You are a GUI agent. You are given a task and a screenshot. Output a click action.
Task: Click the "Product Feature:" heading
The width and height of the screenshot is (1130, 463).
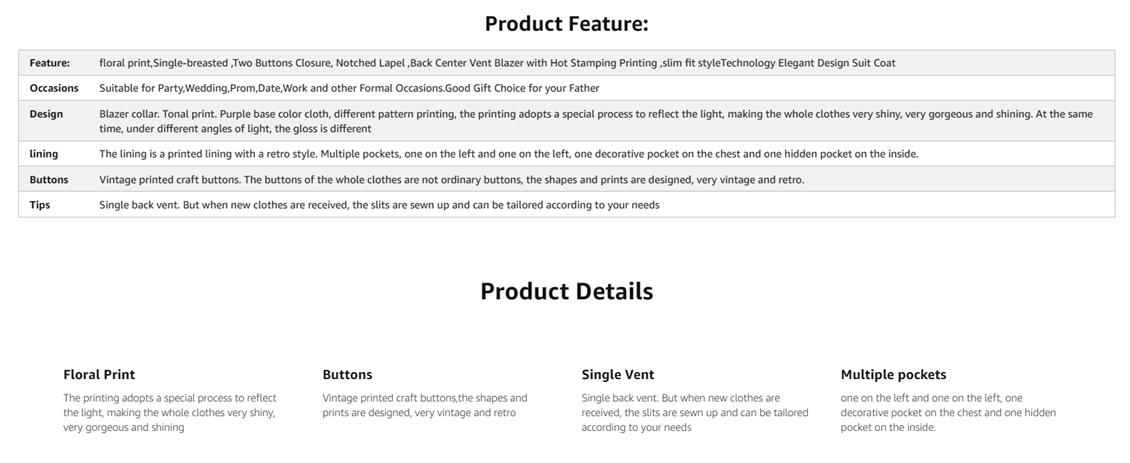[x=566, y=24]
